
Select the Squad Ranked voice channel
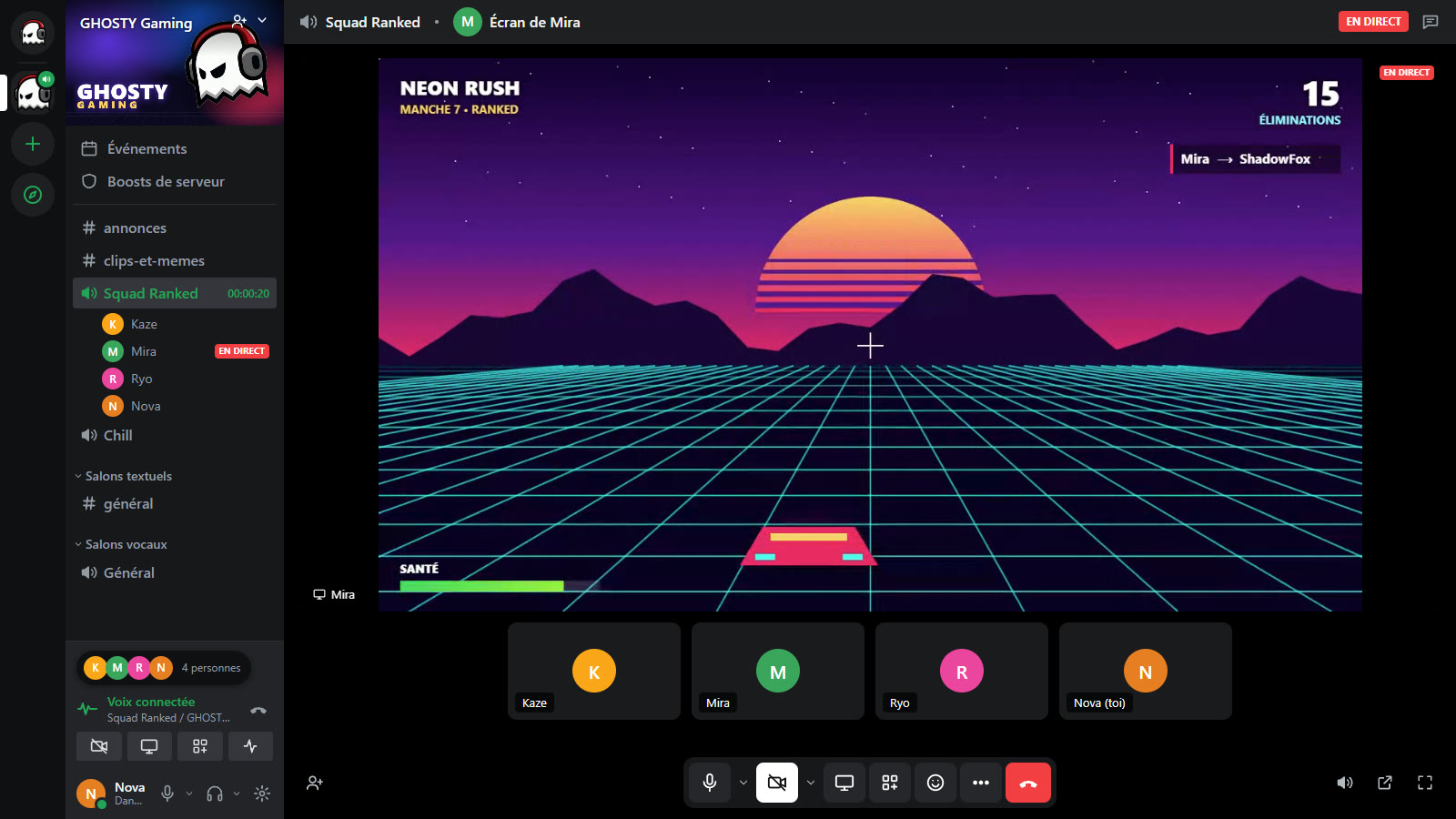click(x=175, y=293)
